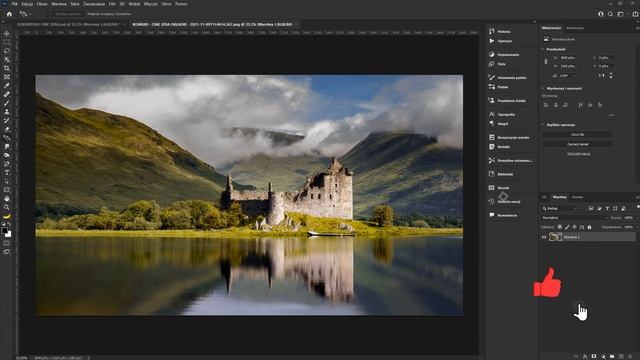Select the Rectangular Marquee tool
This screenshot has height=360, width=640.
[x=7, y=42]
